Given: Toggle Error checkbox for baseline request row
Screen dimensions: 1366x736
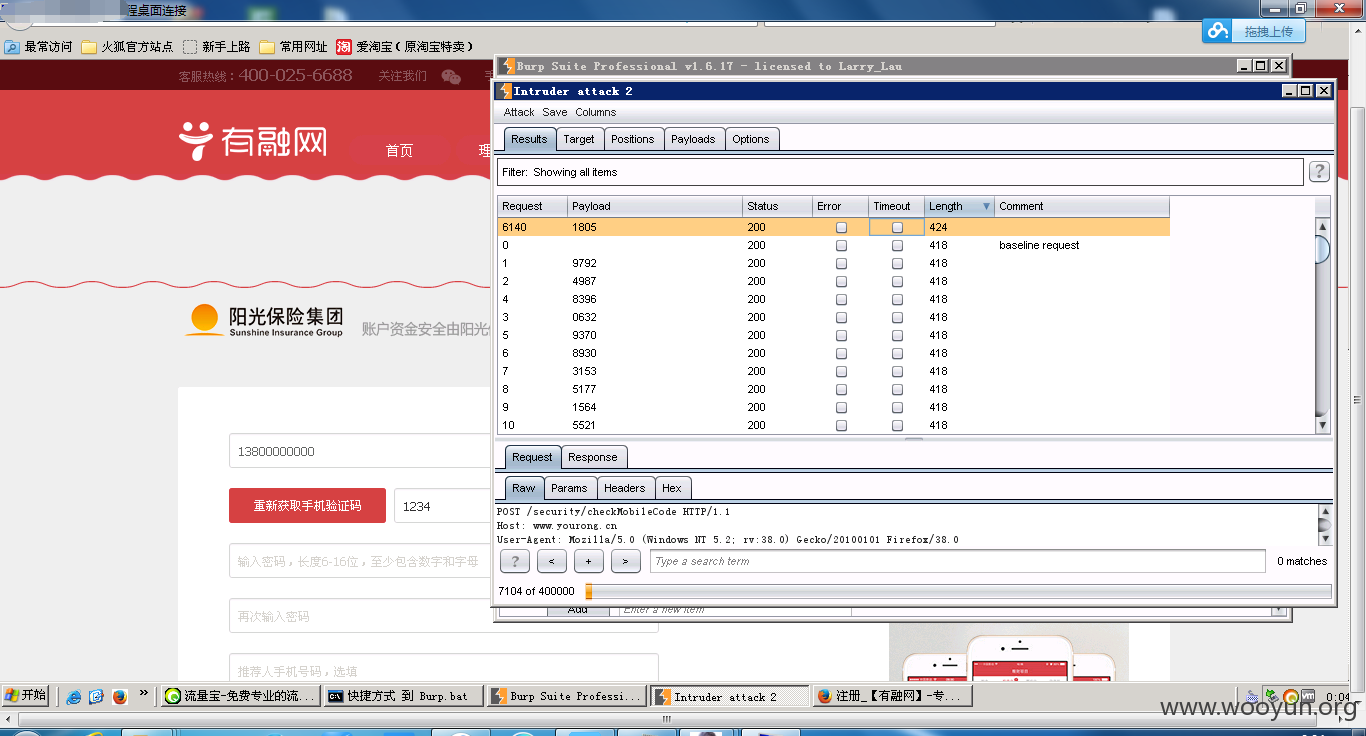Looking at the screenshot, I should tap(841, 245).
